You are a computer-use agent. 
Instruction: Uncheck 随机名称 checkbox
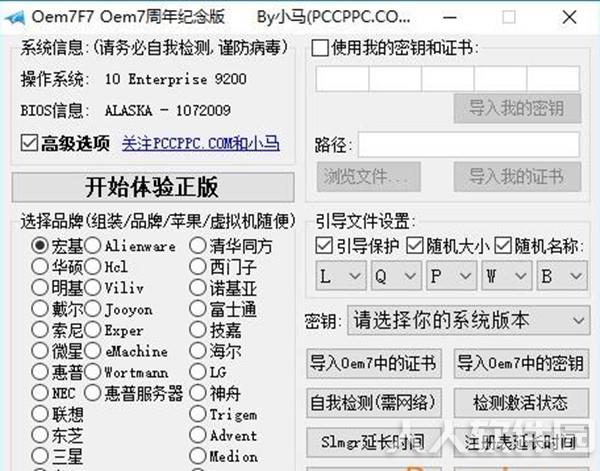point(502,246)
